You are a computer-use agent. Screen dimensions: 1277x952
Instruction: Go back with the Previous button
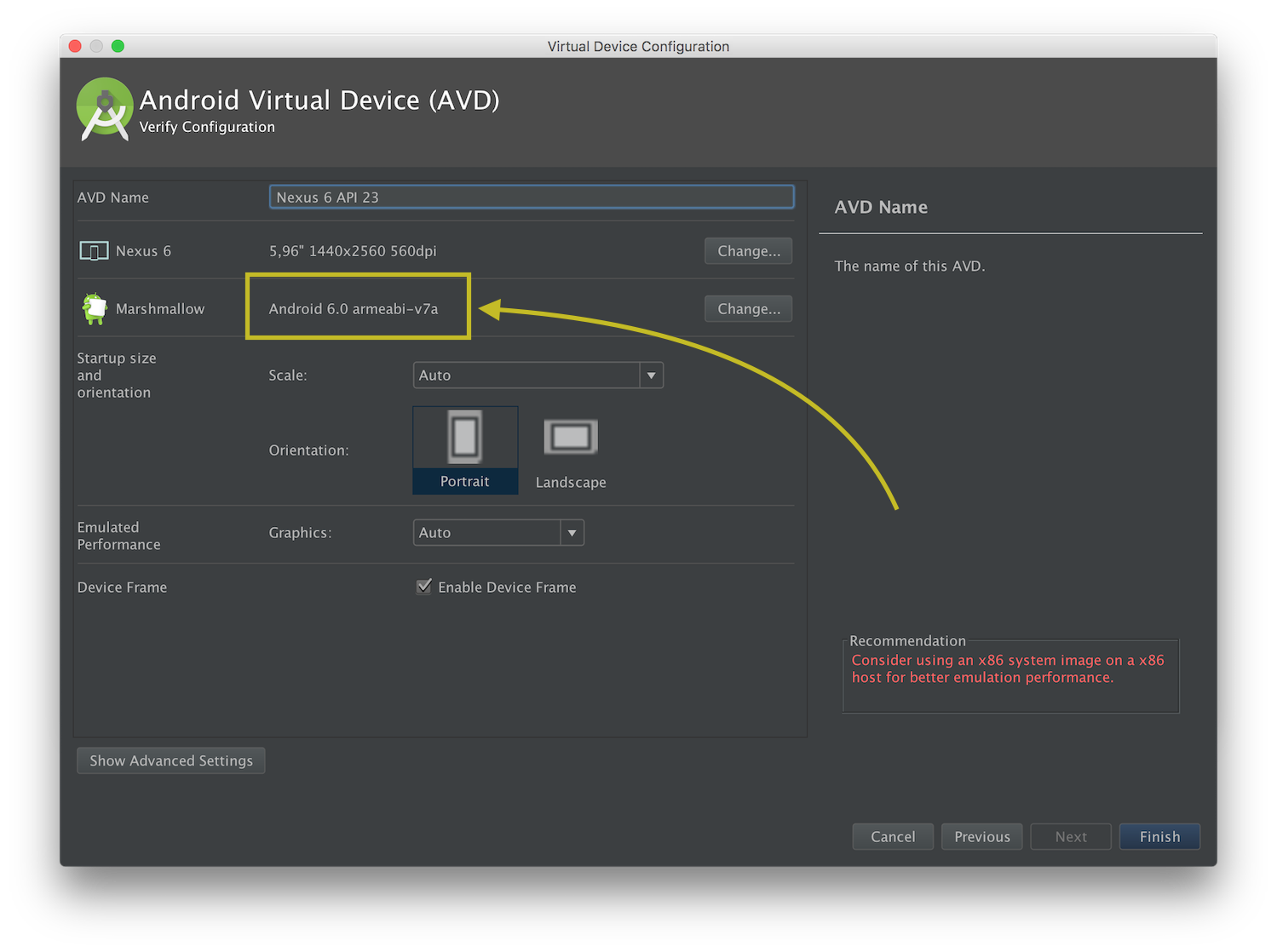(982, 836)
